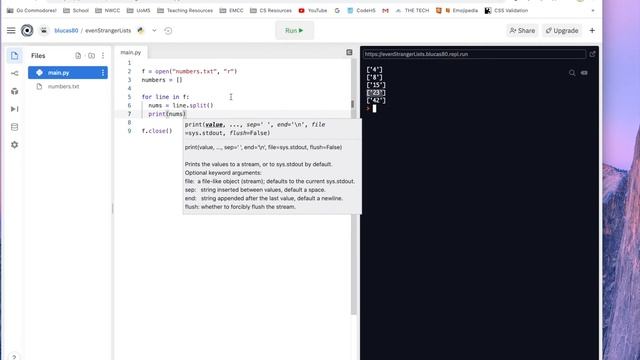The height and width of the screenshot is (360, 640).
Task: Click code line 2 with open numbers.txt
Action: pyautogui.click(x=189, y=71)
